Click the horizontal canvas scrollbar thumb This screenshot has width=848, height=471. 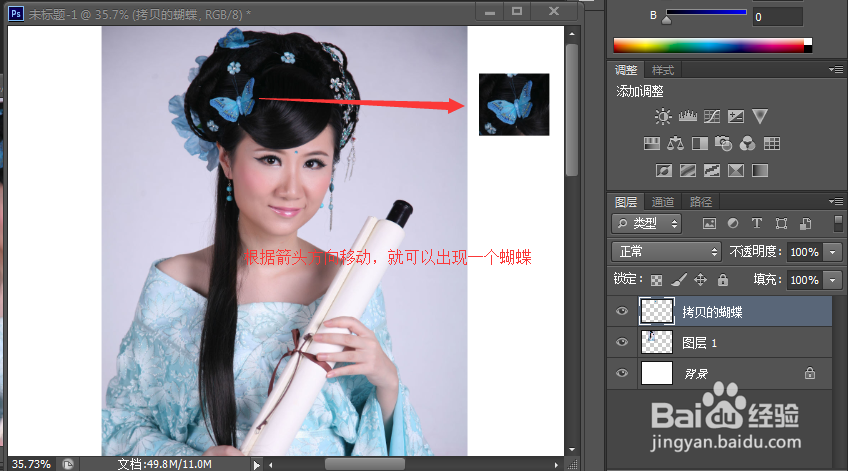(x=365, y=465)
